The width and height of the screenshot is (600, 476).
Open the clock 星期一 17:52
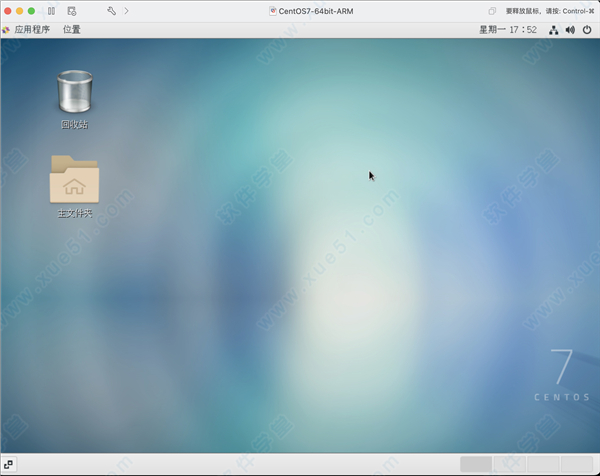click(x=508, y=29)
